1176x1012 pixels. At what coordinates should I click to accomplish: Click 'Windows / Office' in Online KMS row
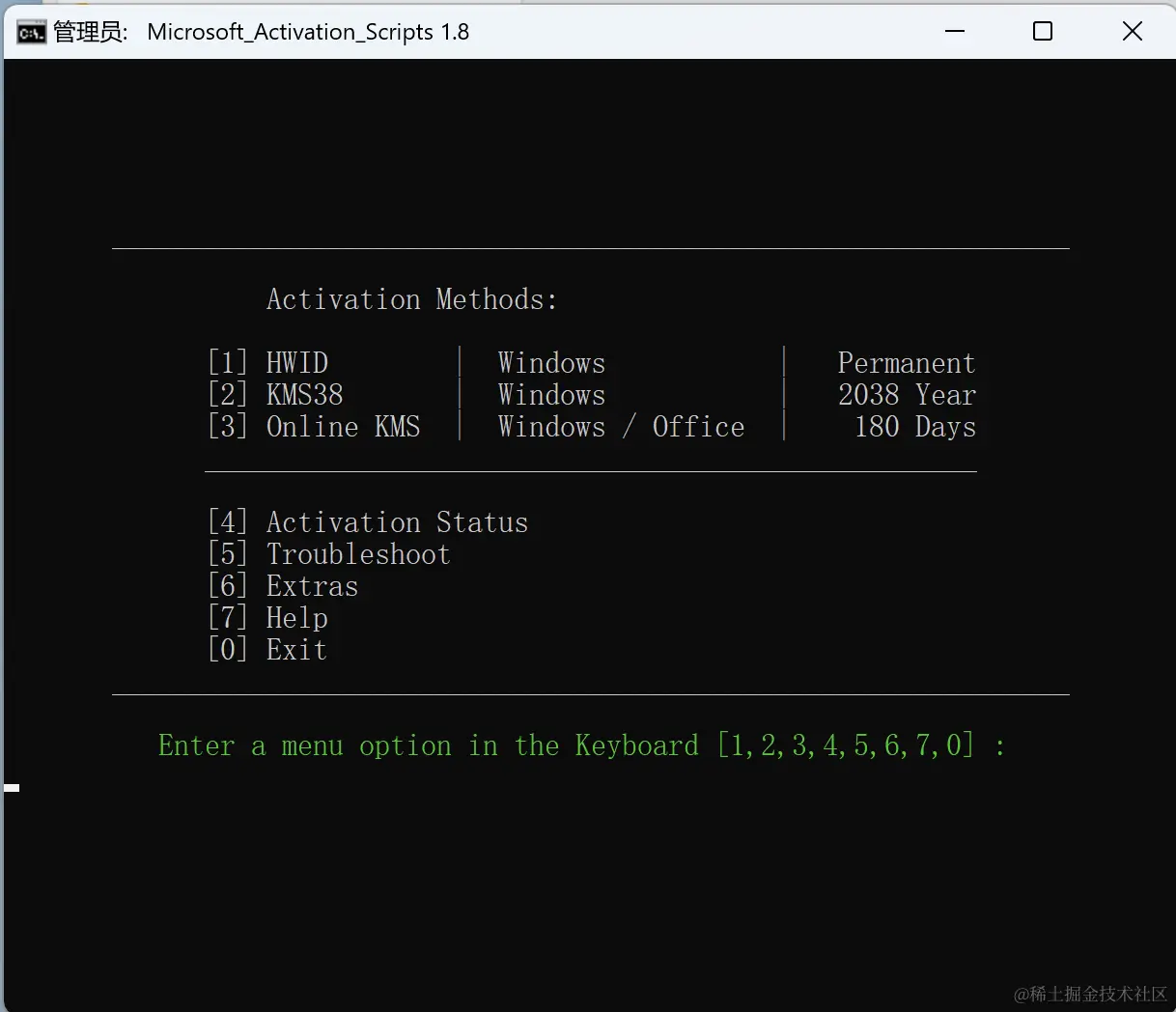622,427
